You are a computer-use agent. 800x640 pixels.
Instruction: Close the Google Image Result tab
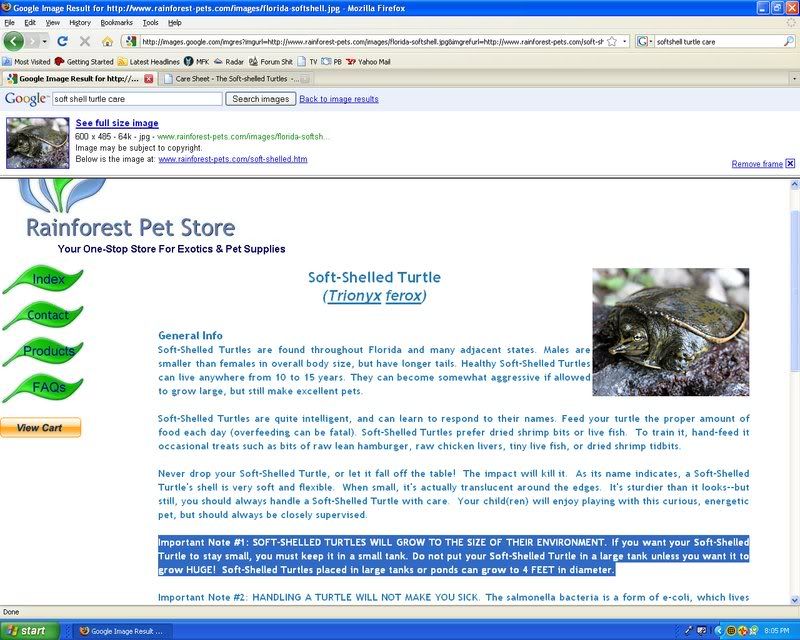click(149, 78)
